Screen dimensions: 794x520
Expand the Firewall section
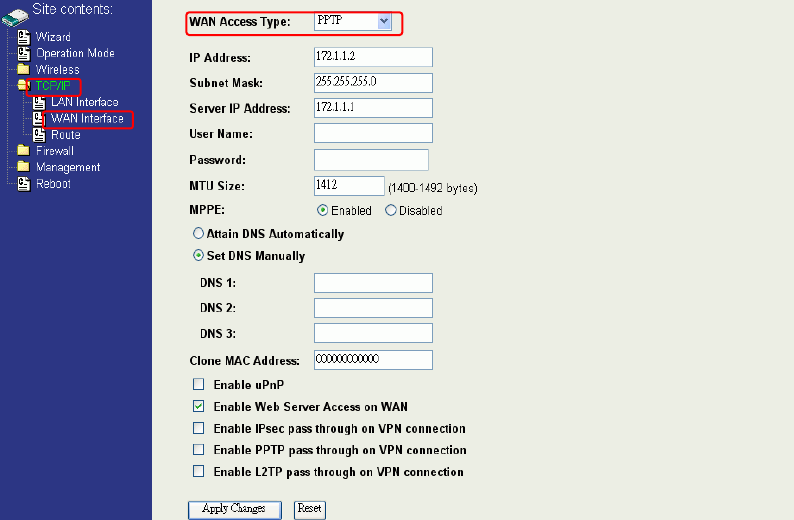pos(55,151)
